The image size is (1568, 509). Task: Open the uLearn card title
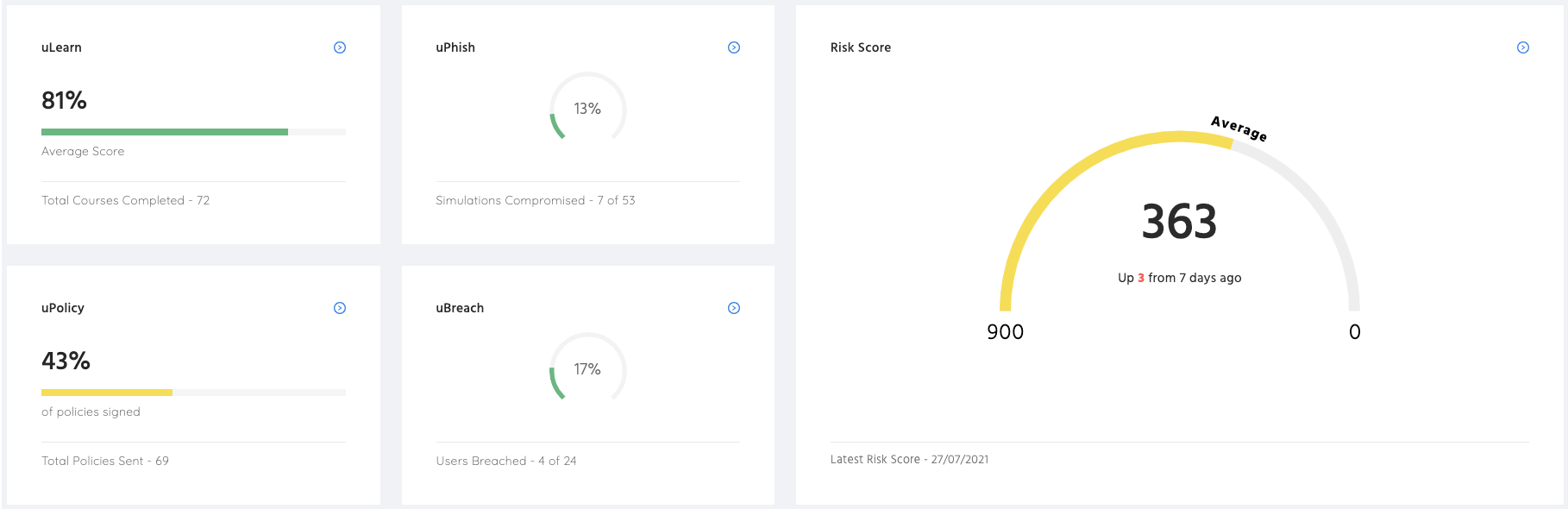(60, 47)
